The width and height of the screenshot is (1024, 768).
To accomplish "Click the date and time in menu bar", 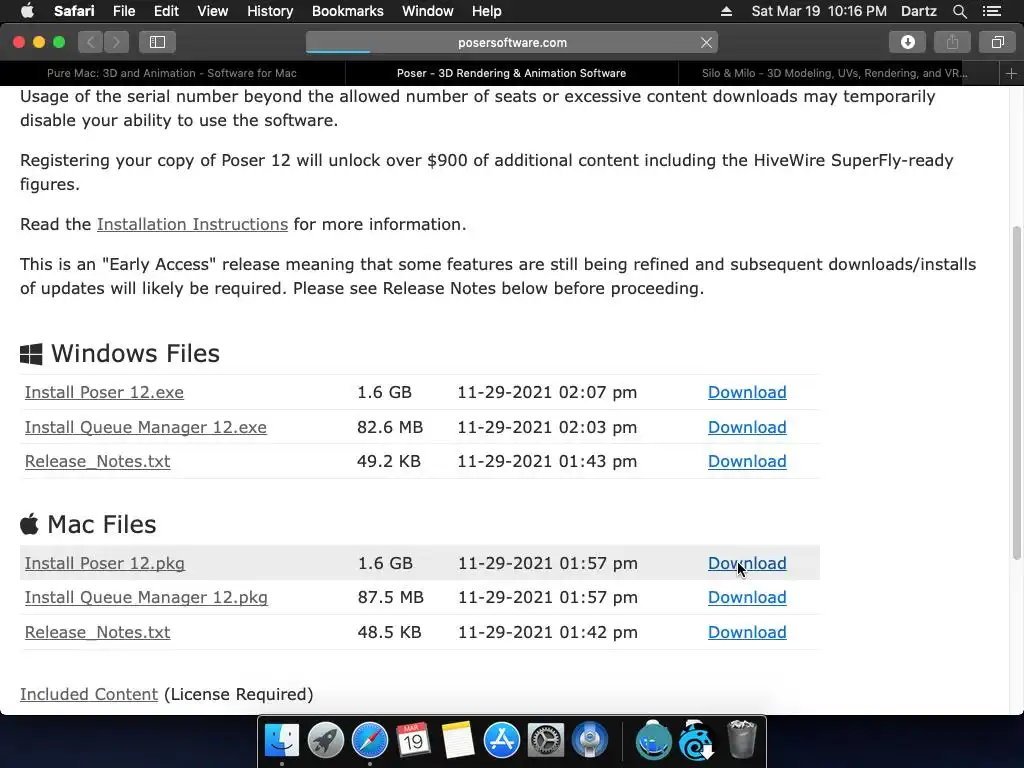I will (819, 11).
